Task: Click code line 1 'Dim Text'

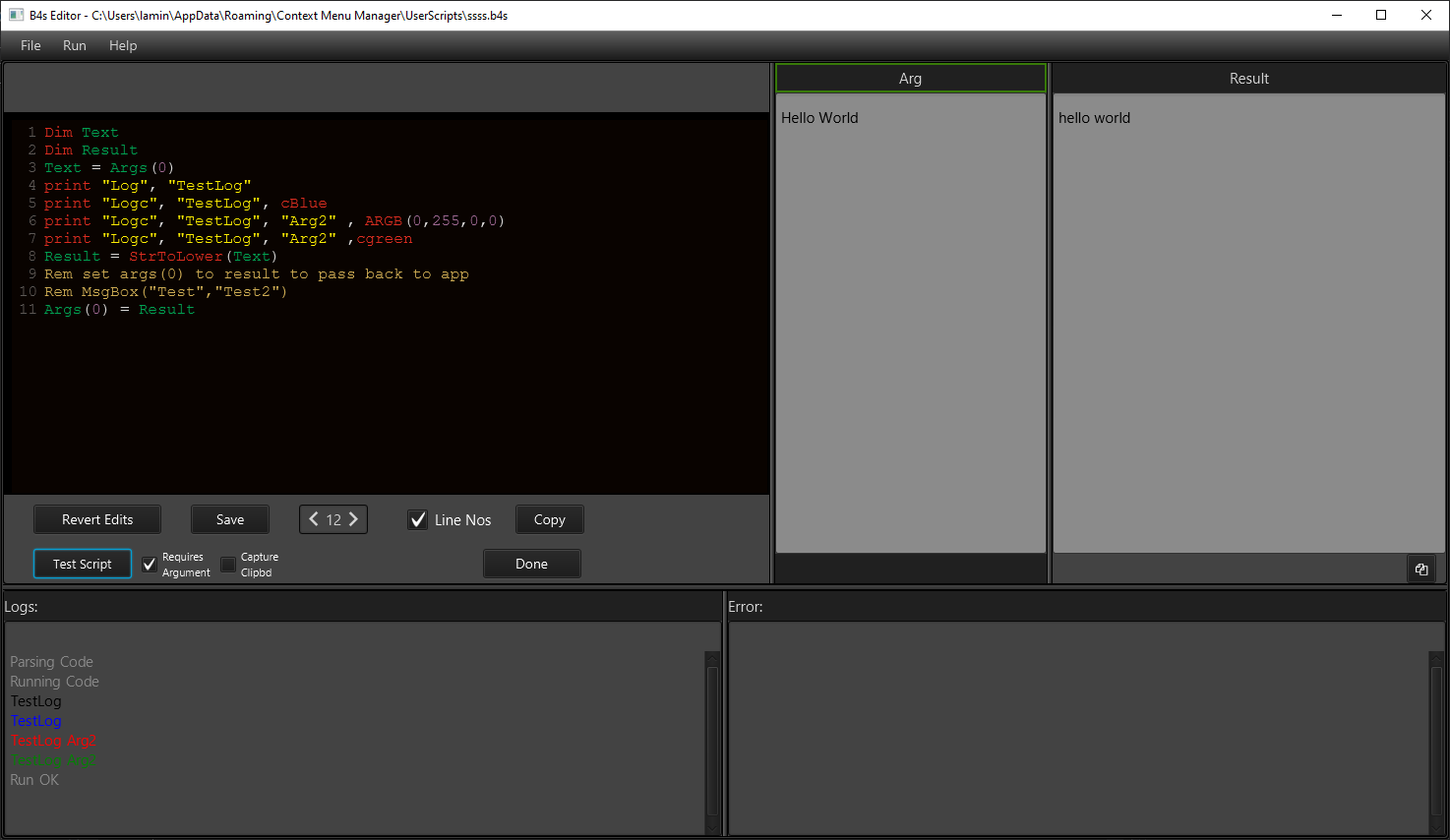Action: [81, 133]
